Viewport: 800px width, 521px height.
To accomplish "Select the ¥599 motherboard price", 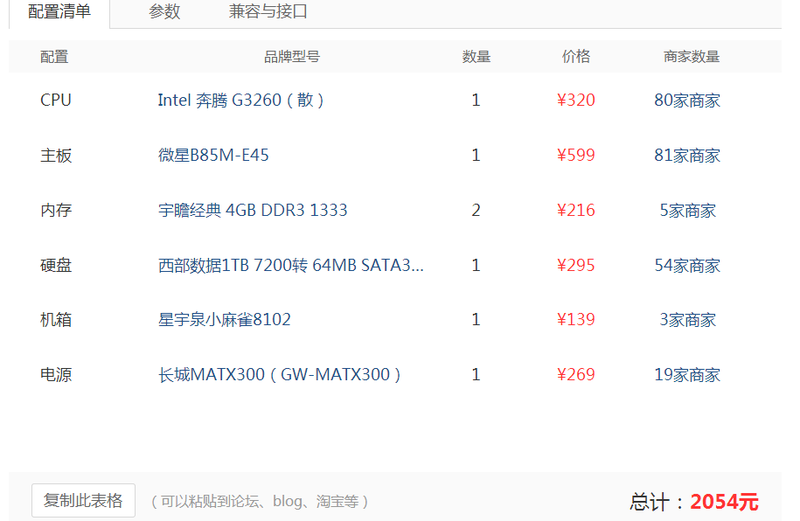I will click(x=576, y=155).
